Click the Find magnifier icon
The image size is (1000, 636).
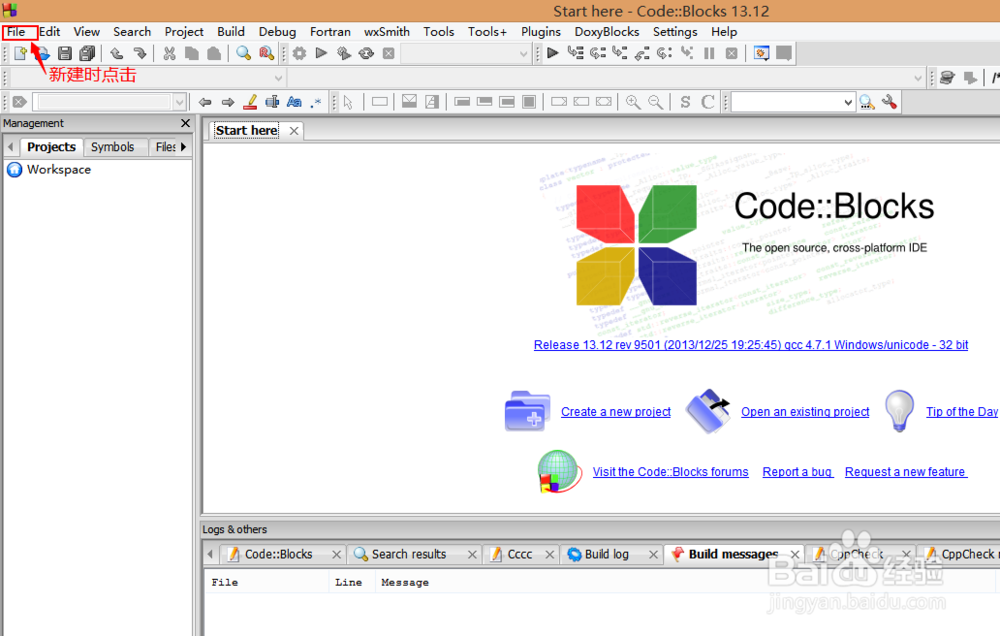[243, 54]
